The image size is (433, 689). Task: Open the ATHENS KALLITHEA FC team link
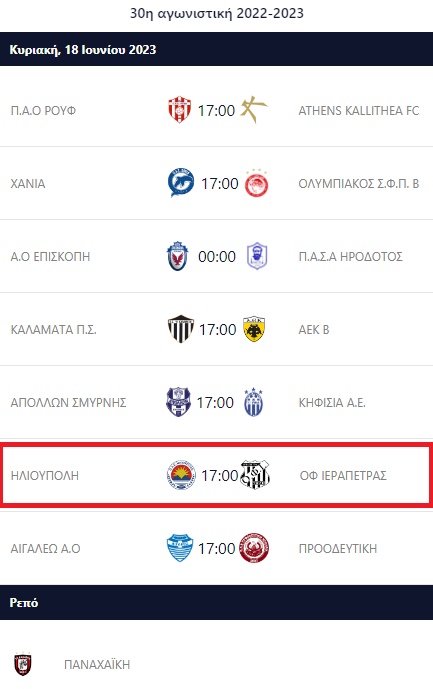coord(359,110)
